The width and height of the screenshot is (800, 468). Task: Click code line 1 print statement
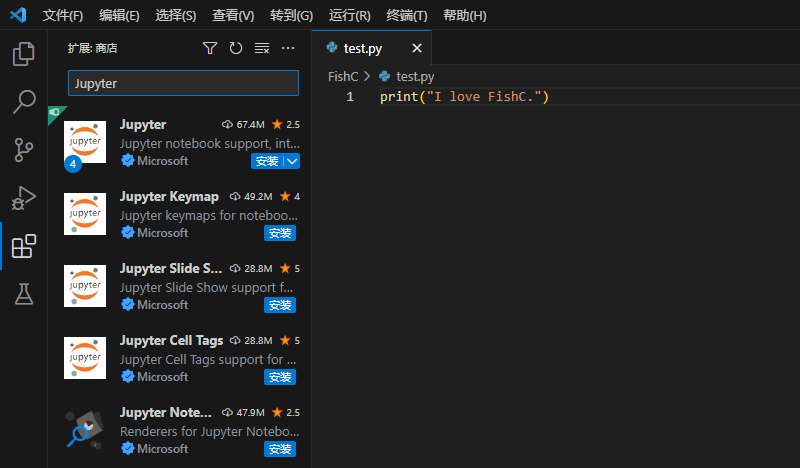(x=464, y=96)
